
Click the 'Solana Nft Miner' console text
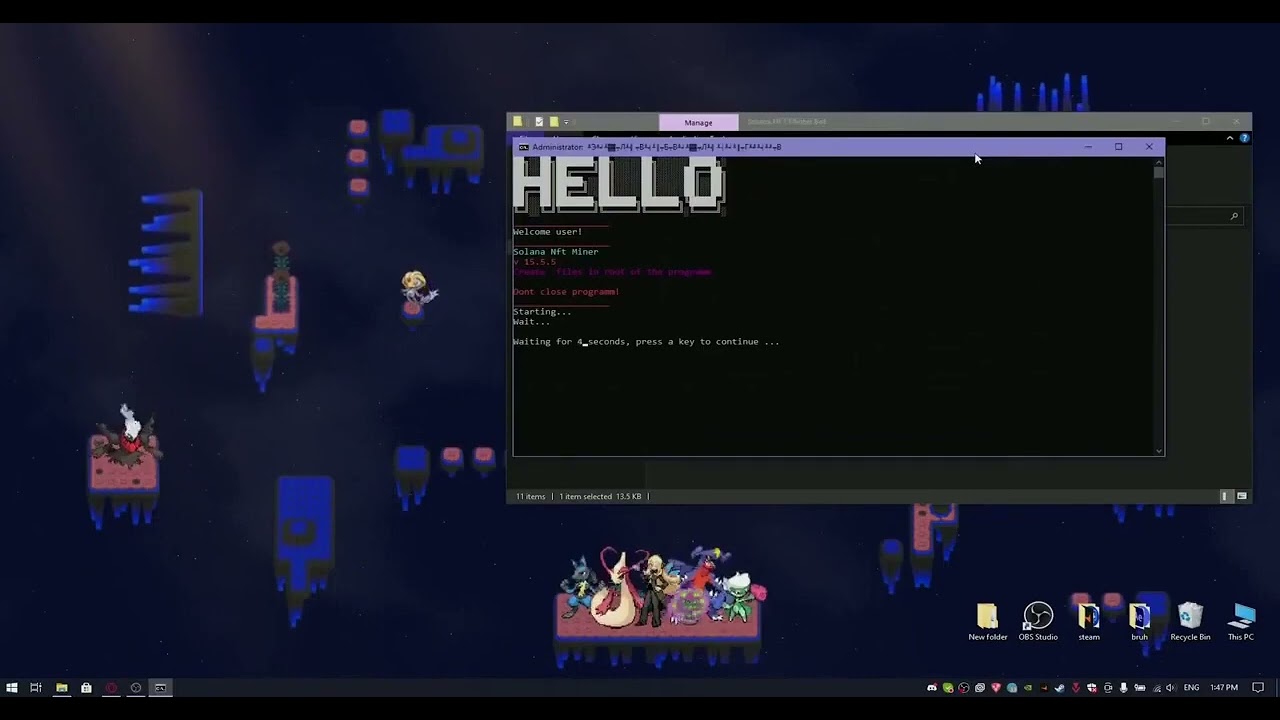click(556, 252)
